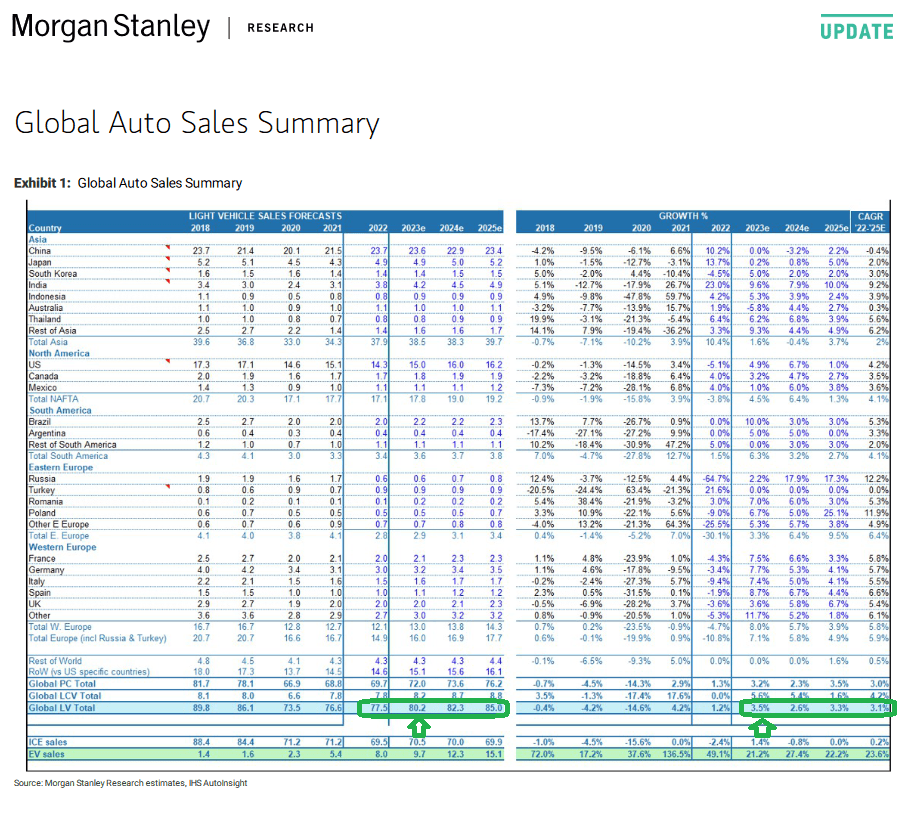Click the GROWTH % table header
Viewport: 909px width, 823px height.
683,216
